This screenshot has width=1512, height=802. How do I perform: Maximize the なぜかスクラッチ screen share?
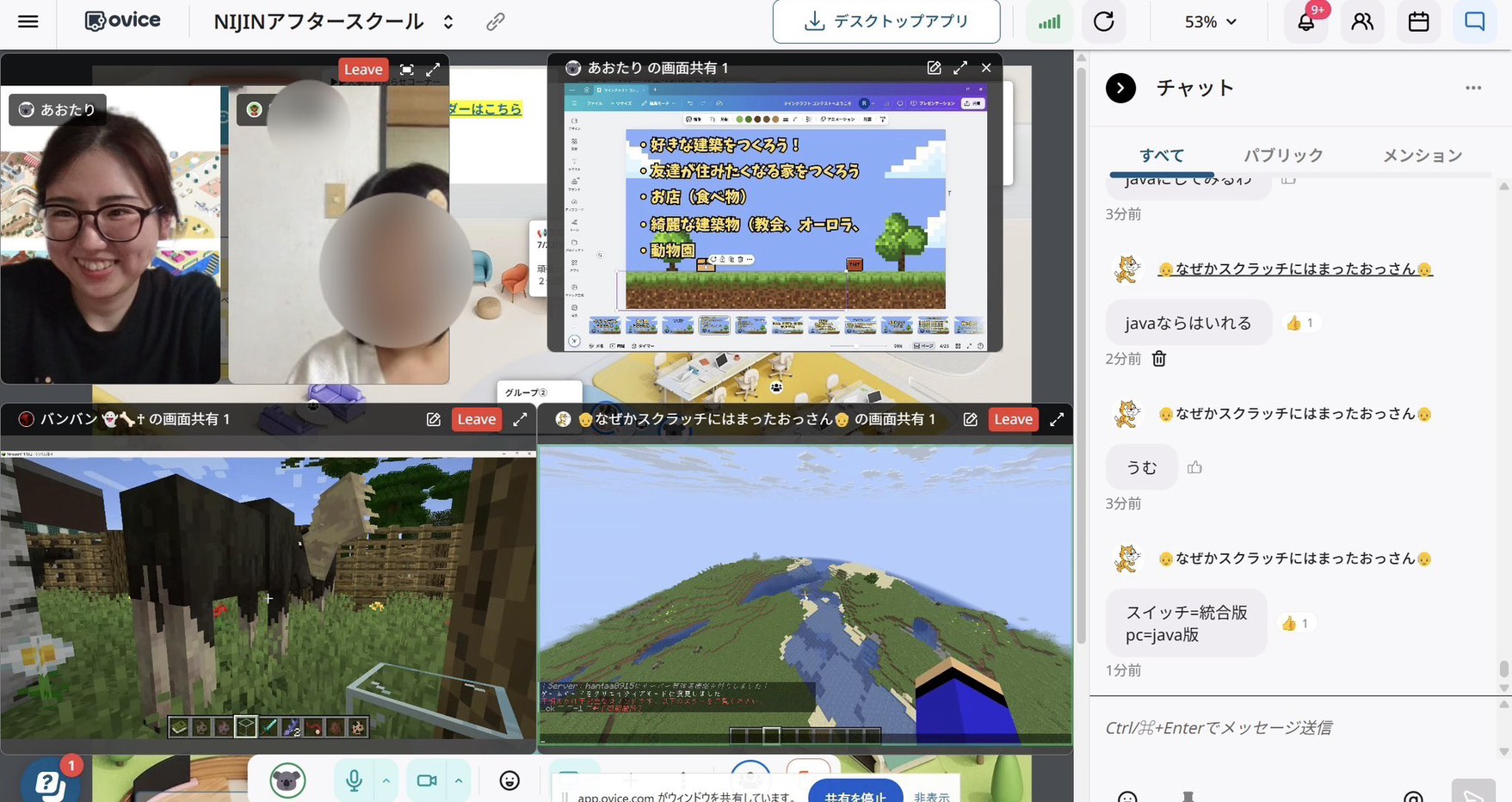tap(1057, 419)
